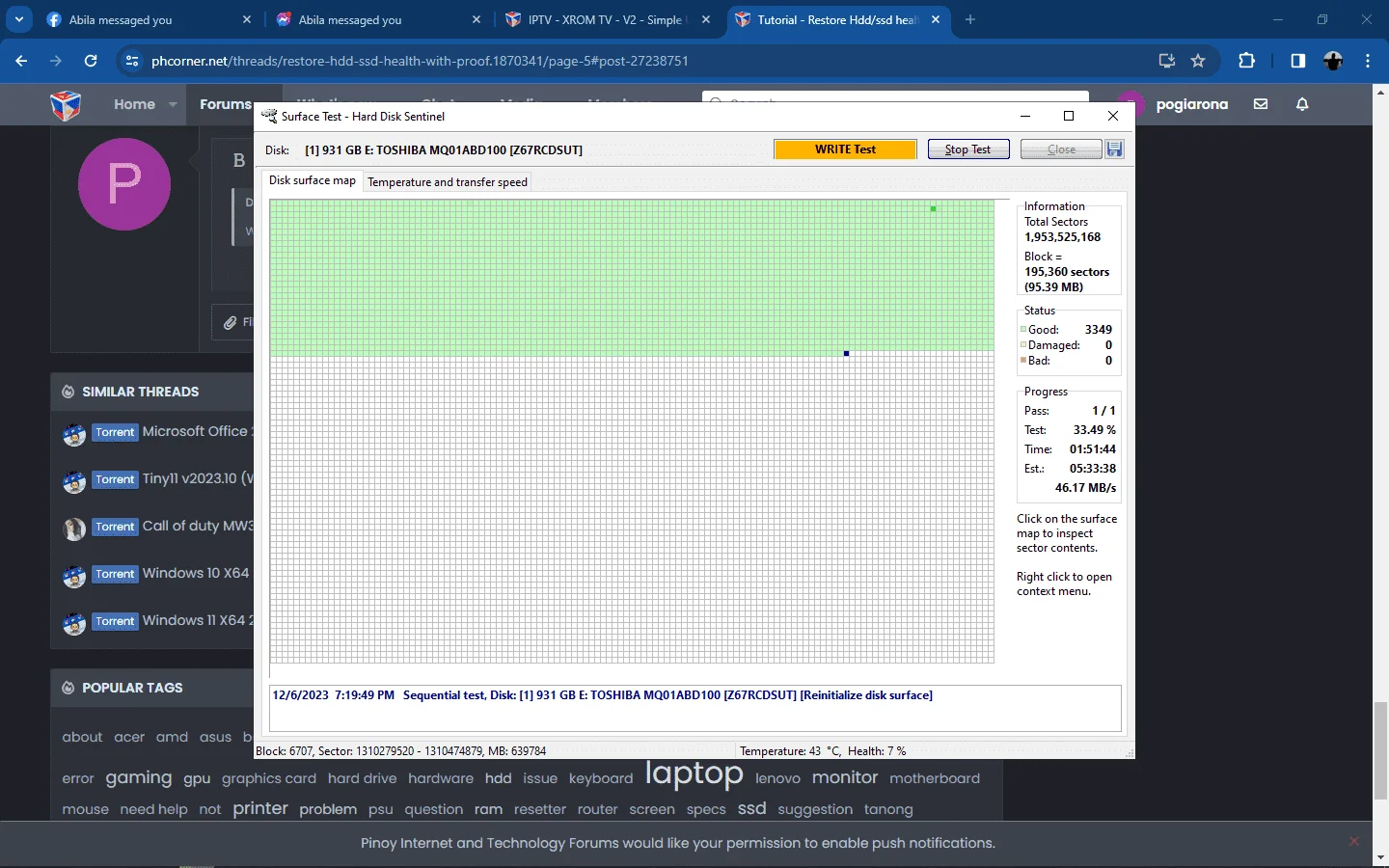
Task: Click the avatar next to Call of duty thread
Action: click(x=74, y=529)
